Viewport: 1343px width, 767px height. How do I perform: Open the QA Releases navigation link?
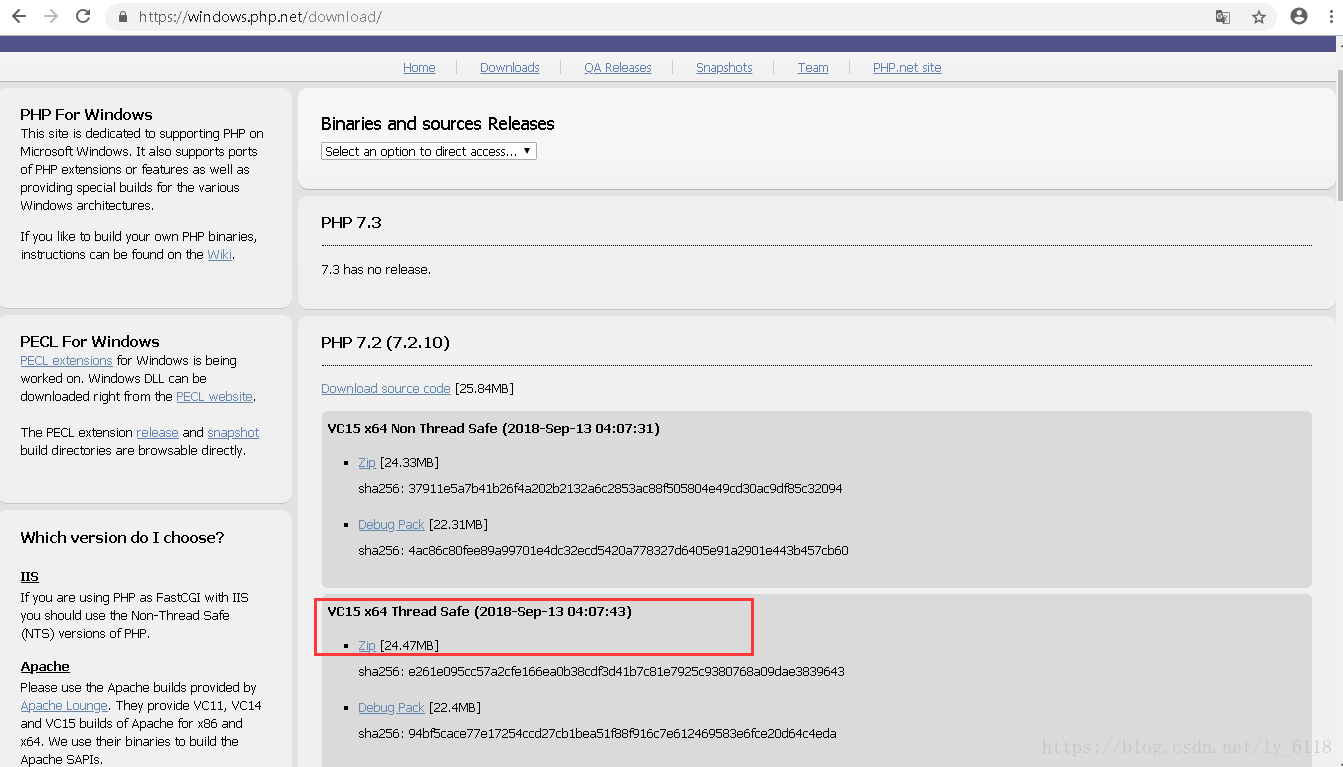point(618,68)
